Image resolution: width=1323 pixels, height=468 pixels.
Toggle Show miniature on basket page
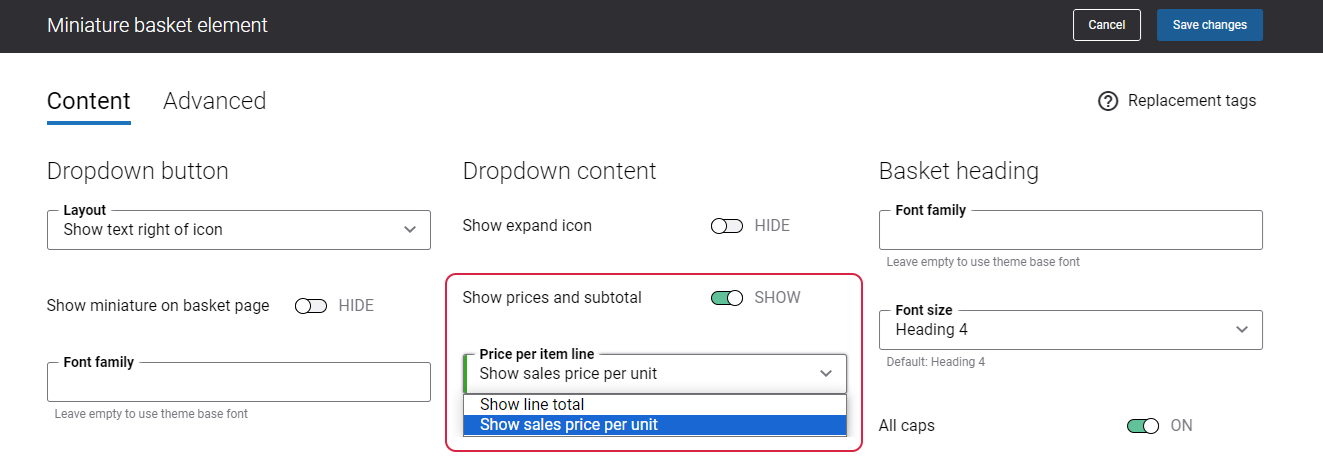[311, 306]
